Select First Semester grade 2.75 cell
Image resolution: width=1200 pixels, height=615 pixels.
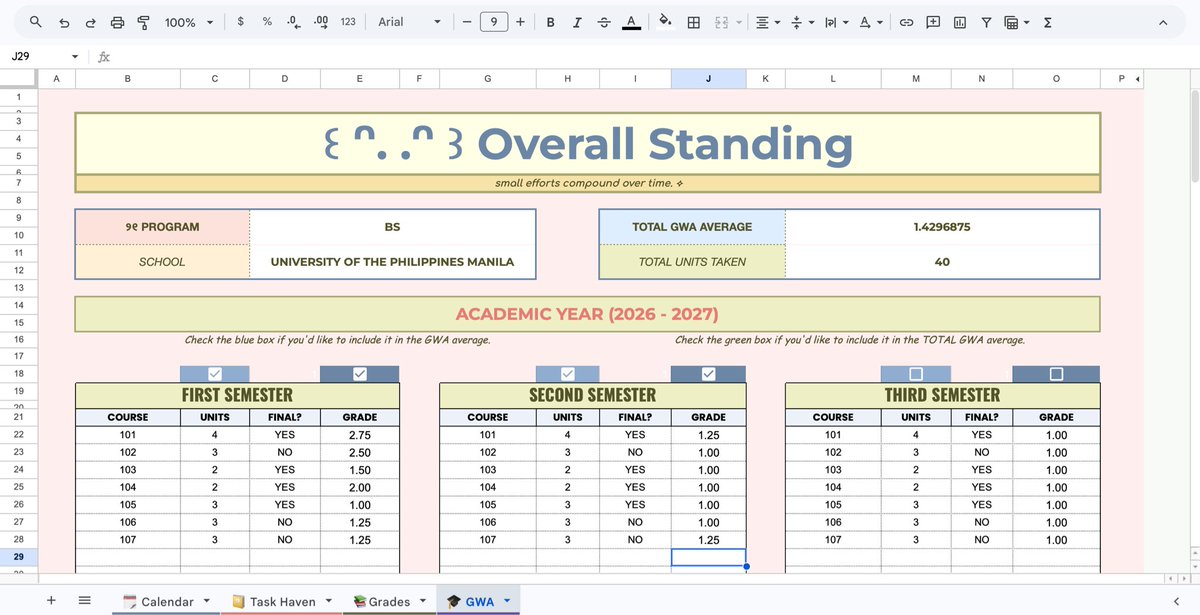(360, 435)
